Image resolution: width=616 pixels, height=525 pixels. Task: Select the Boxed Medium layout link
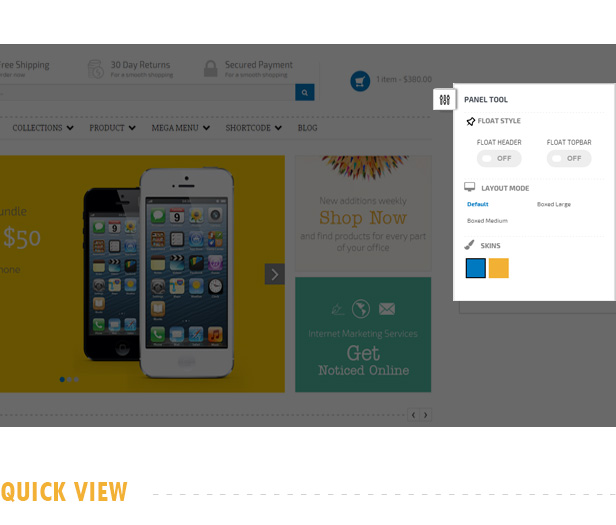pos(487,221)
